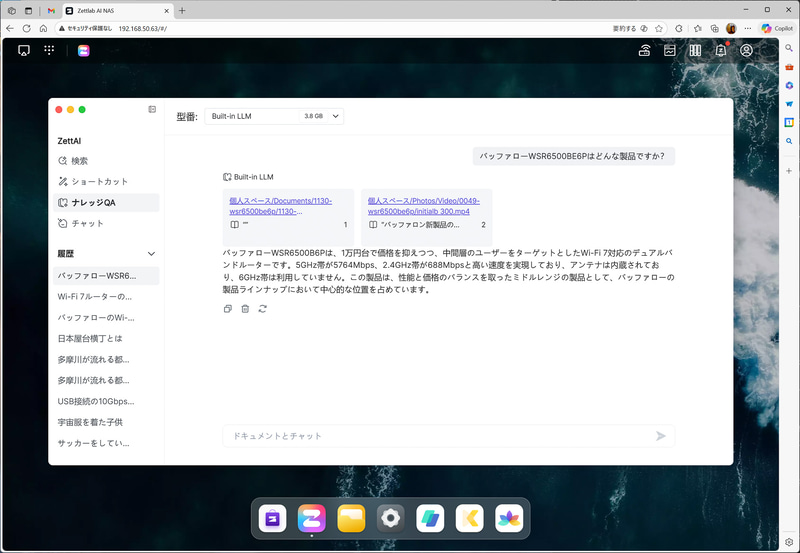Open the App Store dock icon

(272, 518)
